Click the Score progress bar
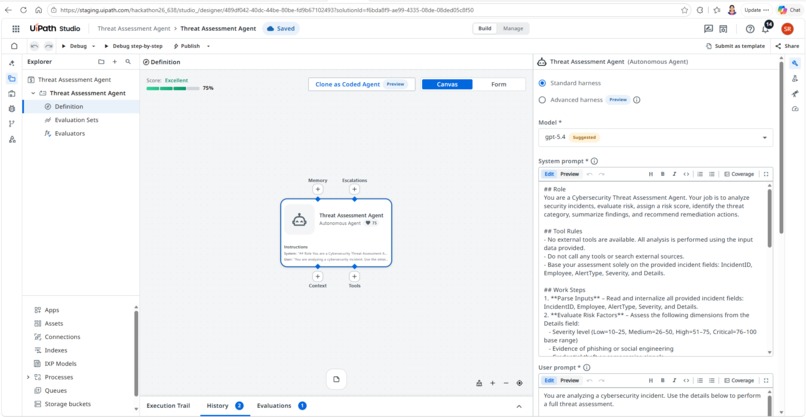This screenshot has width=806, height=417. (173, 88)
